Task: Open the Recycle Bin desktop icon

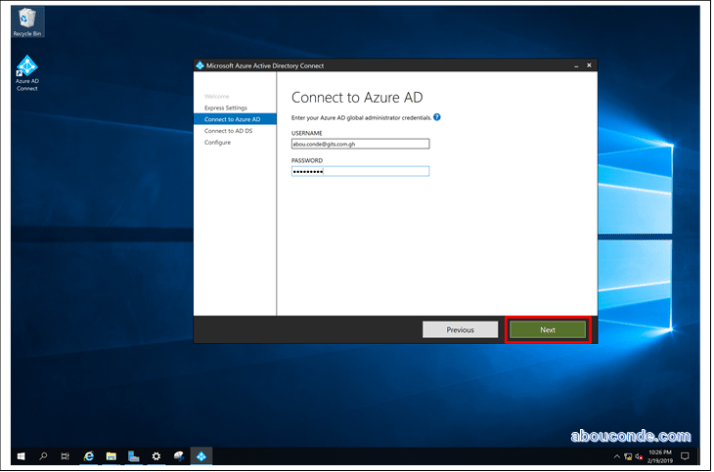Action: tap(27, 20)
